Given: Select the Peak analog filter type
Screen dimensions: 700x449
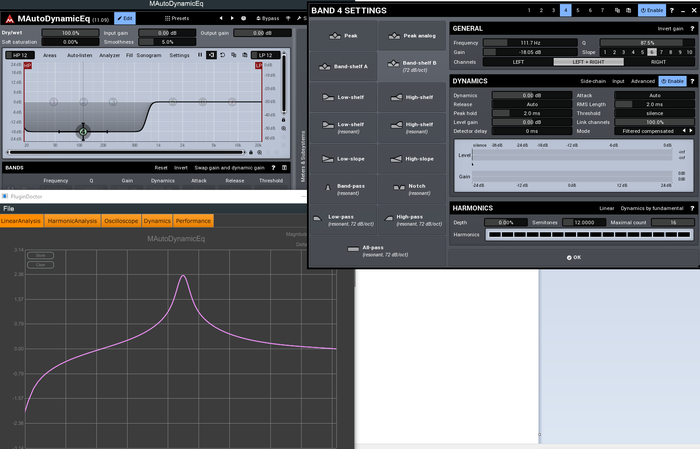Looking at the screenshot, I should pyautogui.click(x=412, y=36).
